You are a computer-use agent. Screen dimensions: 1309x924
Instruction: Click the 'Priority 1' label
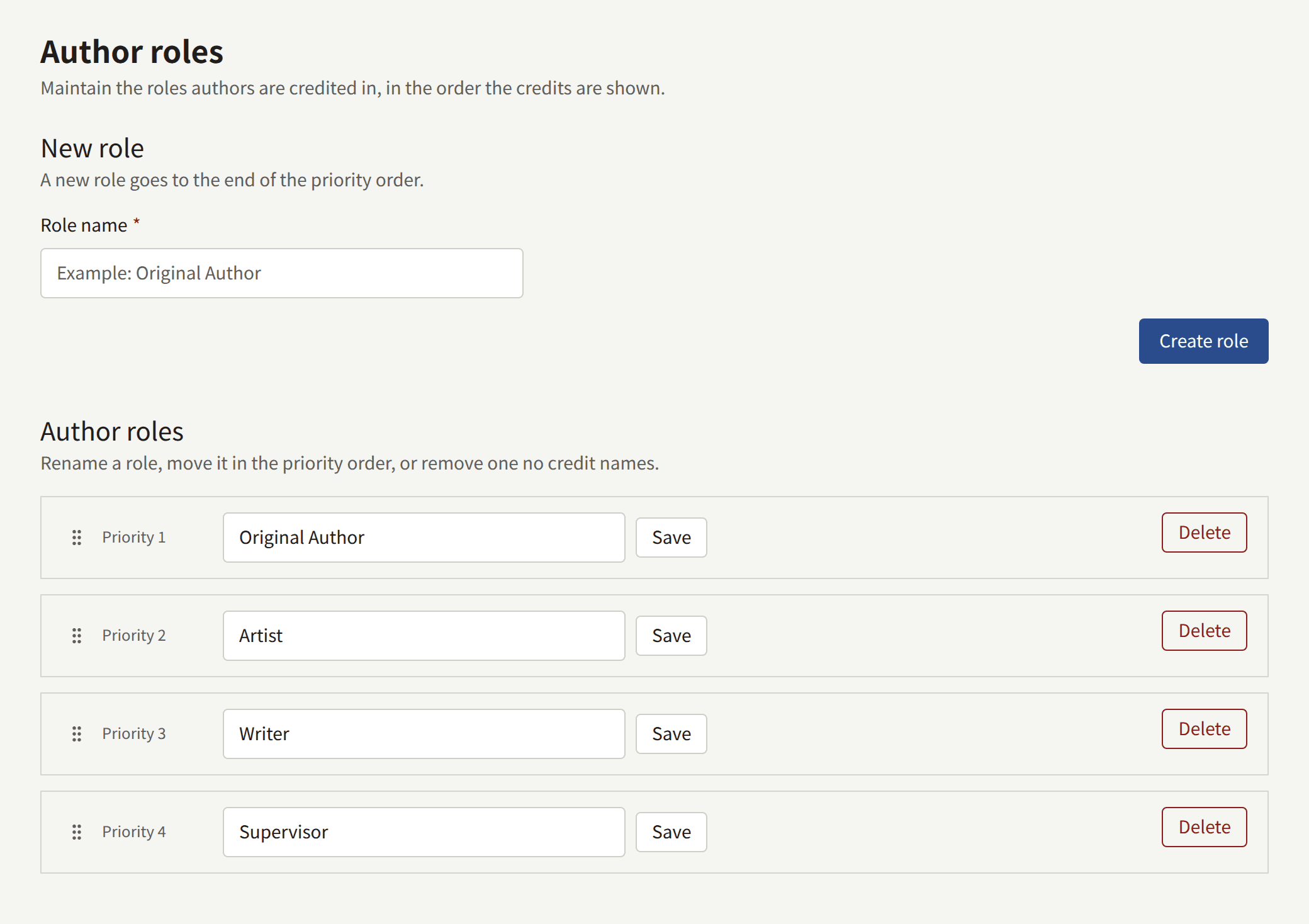tap(134, 538)
